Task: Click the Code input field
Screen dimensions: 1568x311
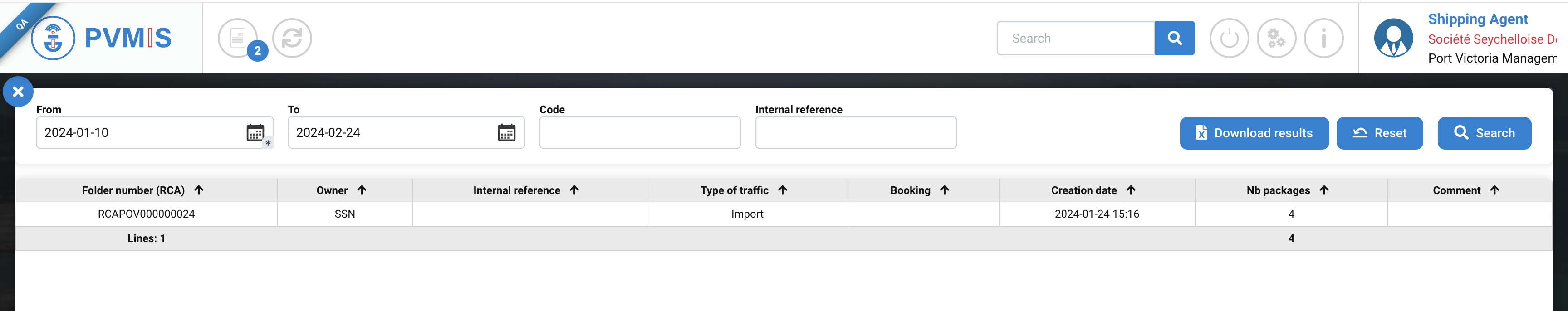Action: click(x=639, y=133)
